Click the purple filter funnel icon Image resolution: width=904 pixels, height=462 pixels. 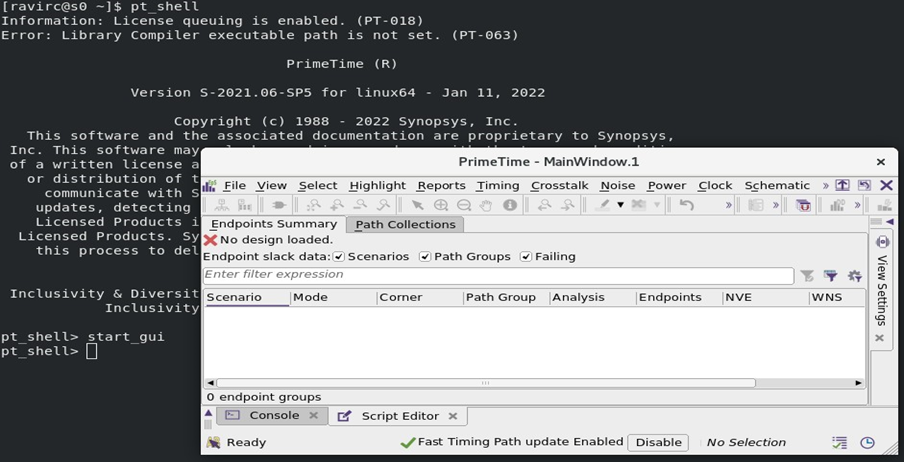click(x=831, y=276)
